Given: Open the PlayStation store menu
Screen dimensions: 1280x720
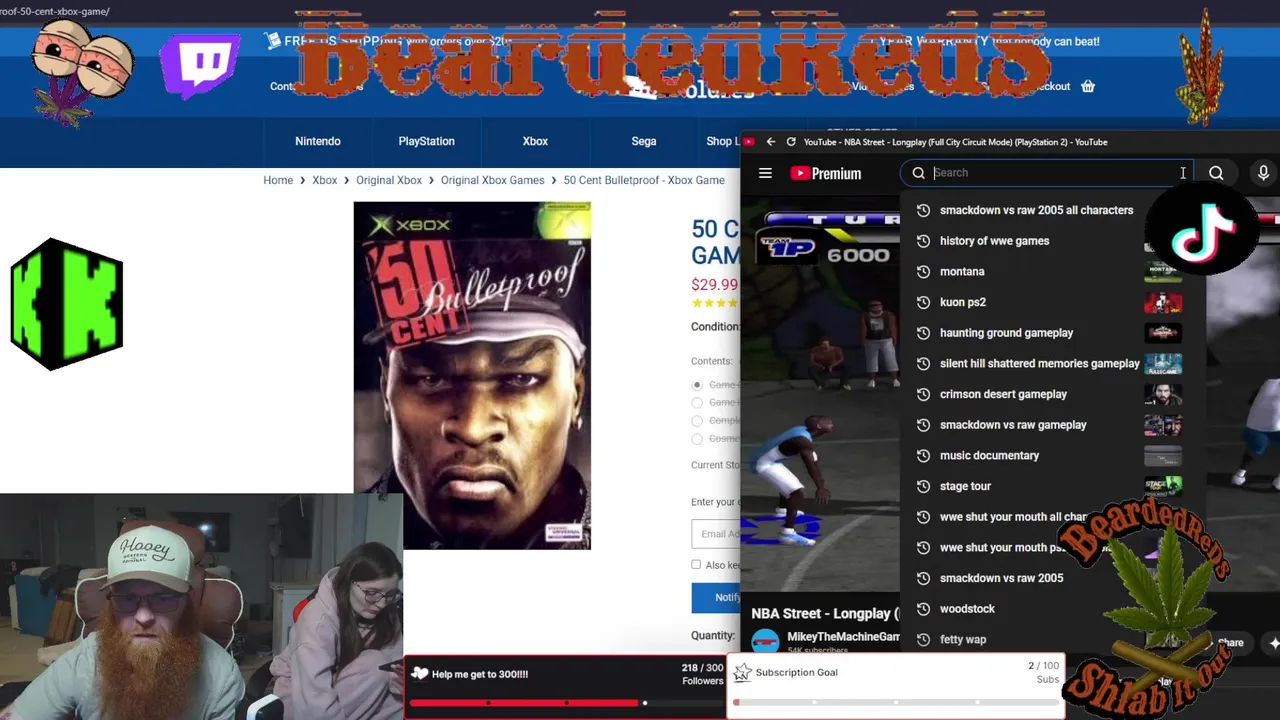Looking at the screenshot, I should [427, 141].
